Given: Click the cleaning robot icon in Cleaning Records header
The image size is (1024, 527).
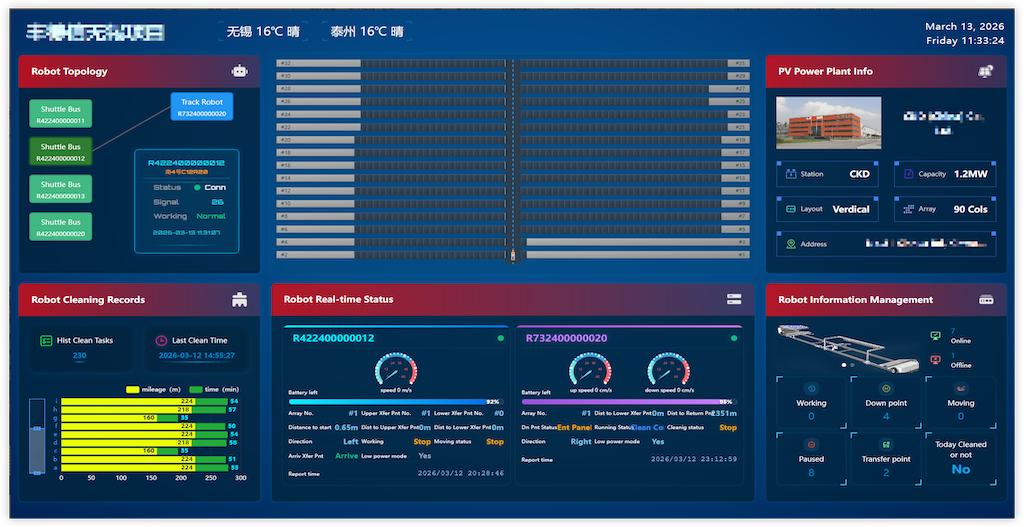Looking at the screenshot, I should [x=239, y=299].
